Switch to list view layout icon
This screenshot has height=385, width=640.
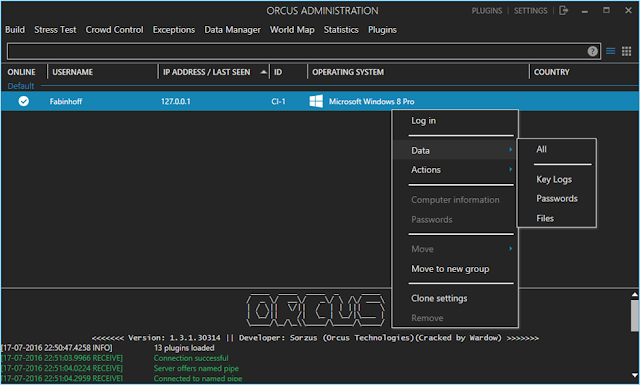point(611,51)
